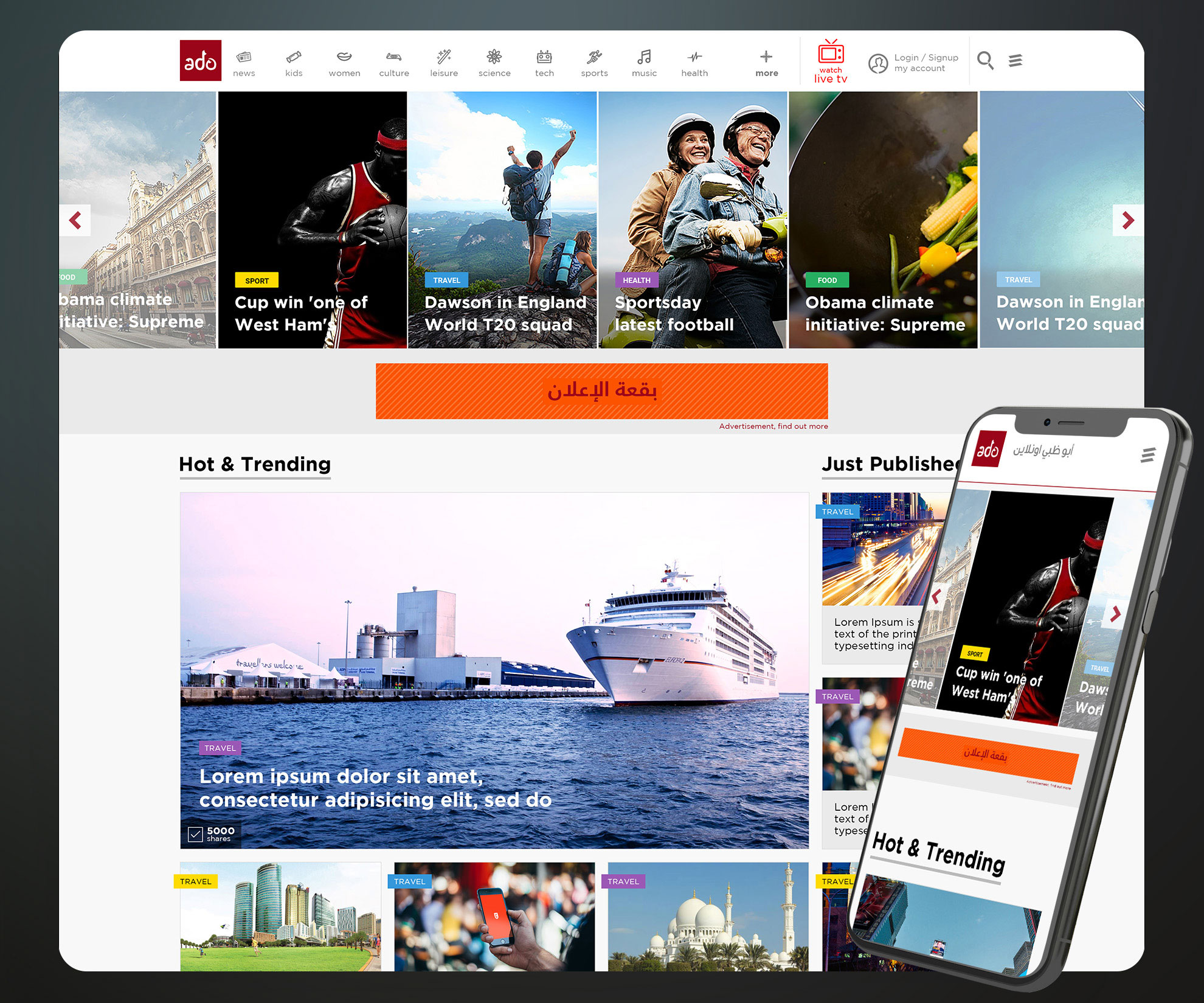Expand the more categories plus icon
This screenshot has height=1003, width=1204.
[766, 57]
